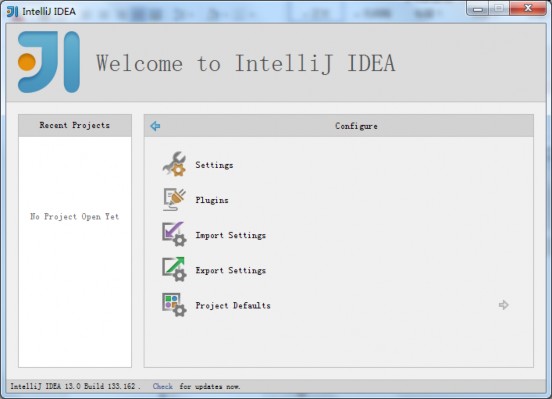Viewport: 552px width, 399px height.
Task: Open the Plugins entry
Action: (212, 200)
